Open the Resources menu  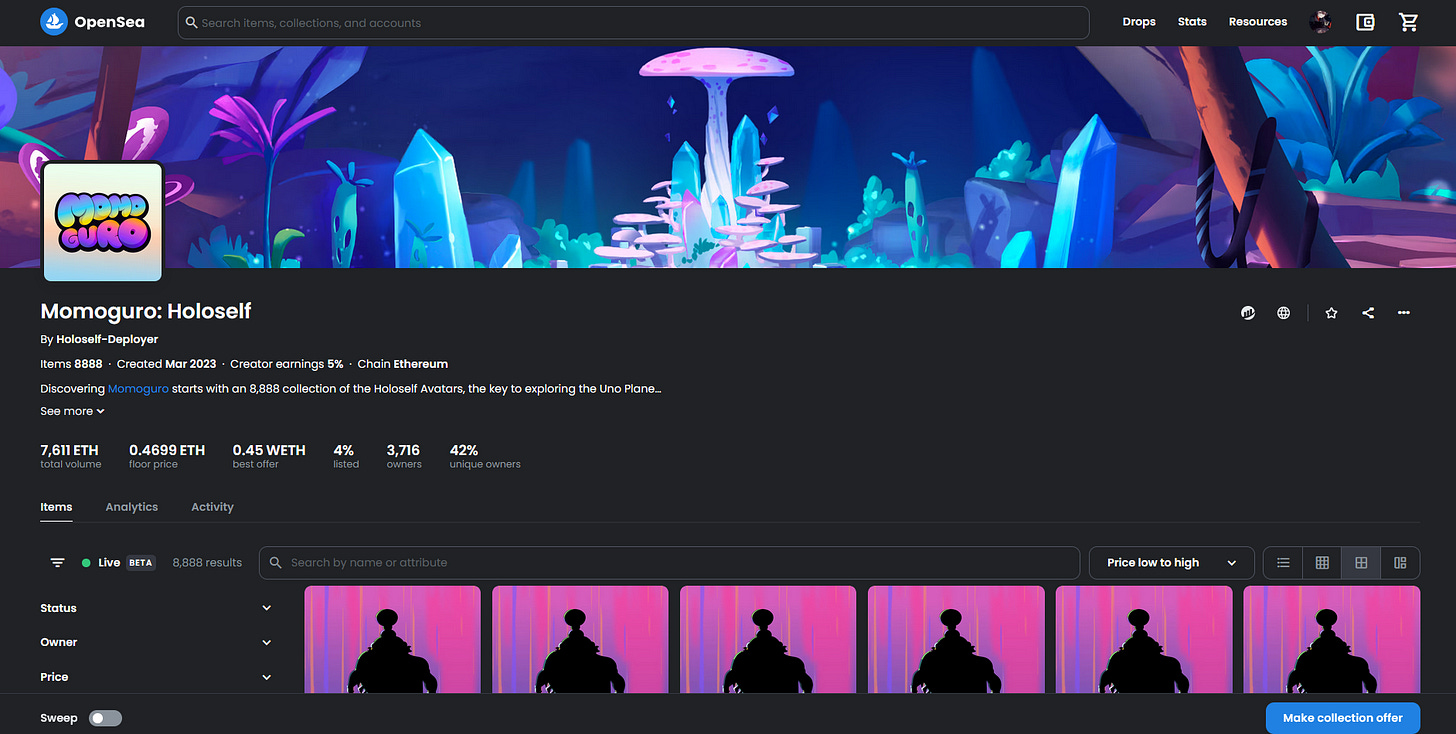coord(1258,22)
